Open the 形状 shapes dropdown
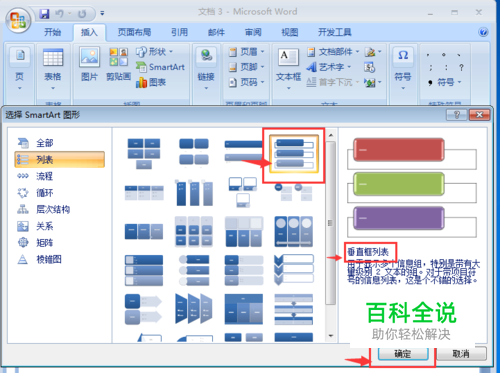The height and width of the screenshot is (373, 500). pyautogui.click(x=155, y=52)
